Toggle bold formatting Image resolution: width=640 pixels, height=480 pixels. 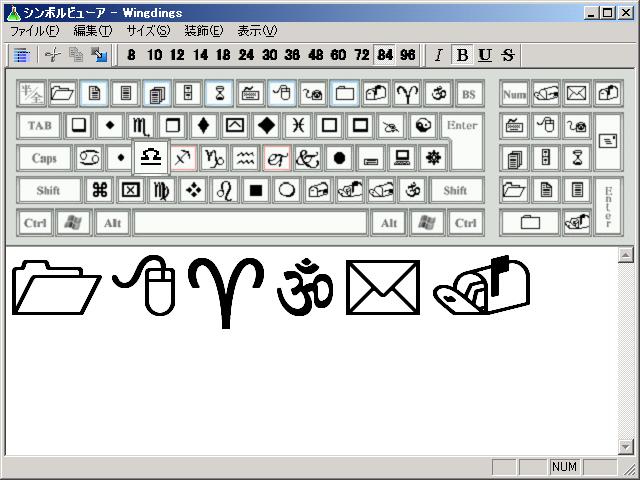point(462,55)
